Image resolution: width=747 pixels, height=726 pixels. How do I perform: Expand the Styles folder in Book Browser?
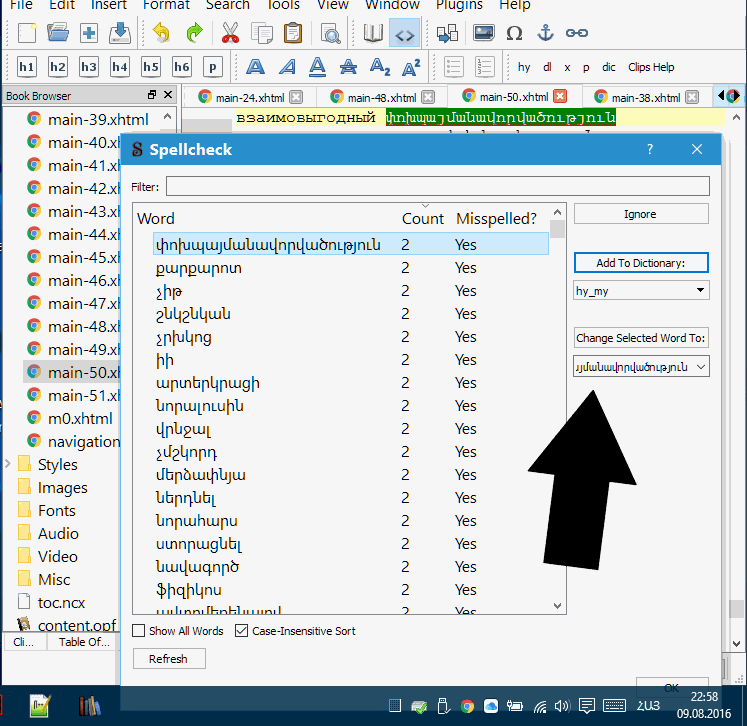(x=9, y=464)
